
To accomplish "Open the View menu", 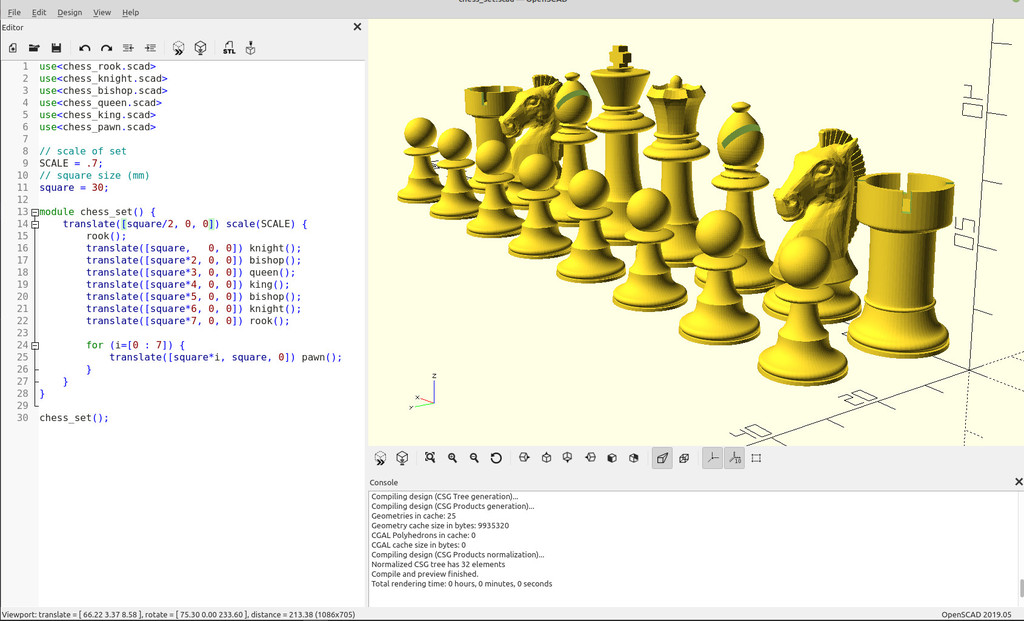I will pyautogui.click(x=102, y=12).
